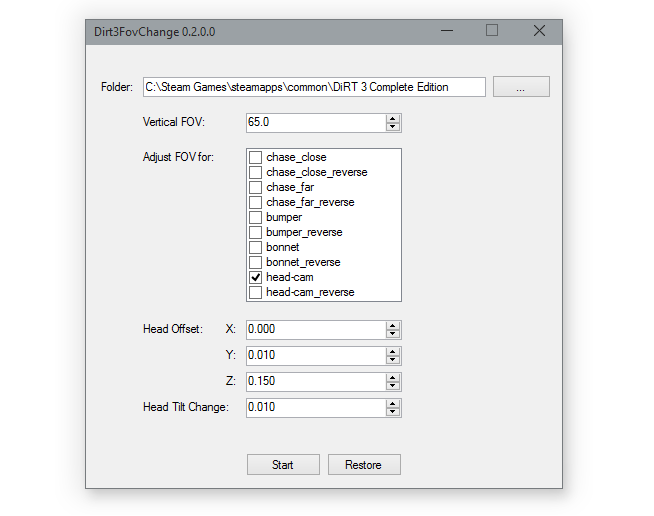654x516 pixels.
Task: Decrease Head Tilt Change value
Action: 392,412
